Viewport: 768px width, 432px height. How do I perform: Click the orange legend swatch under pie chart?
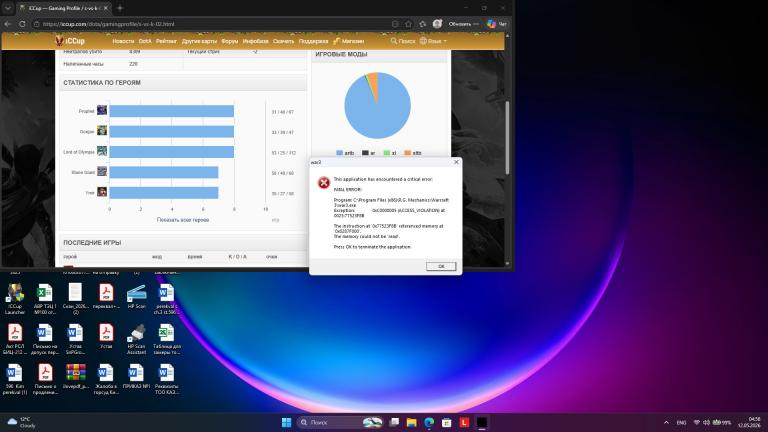pyautogui.click(x=408, y=153)
